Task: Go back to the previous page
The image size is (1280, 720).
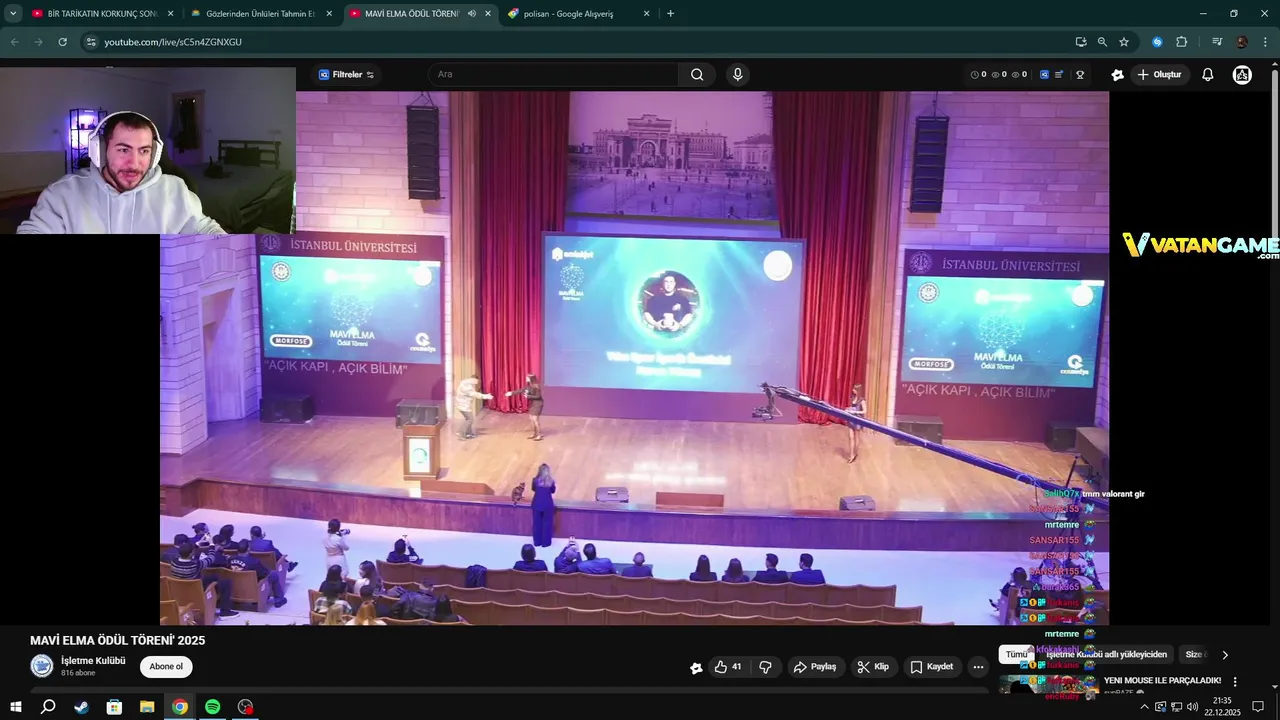Action: tap(15, 42)
